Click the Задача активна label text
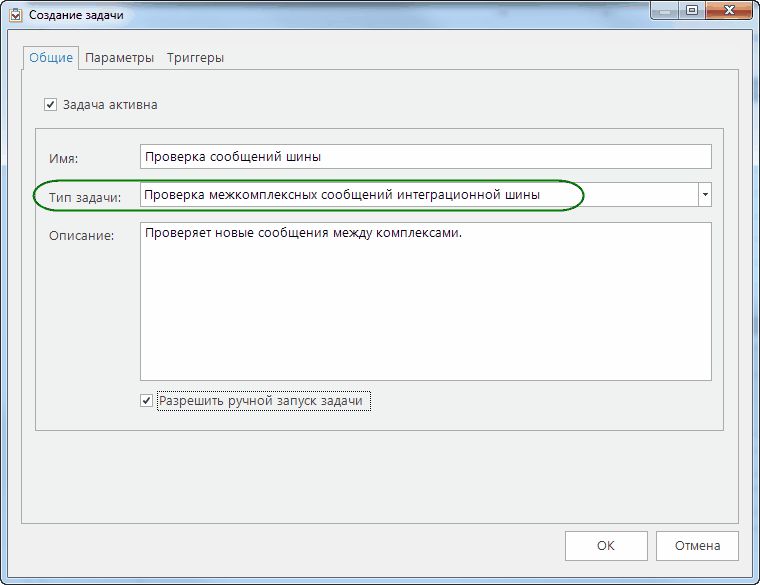 [x=109, y=104]
